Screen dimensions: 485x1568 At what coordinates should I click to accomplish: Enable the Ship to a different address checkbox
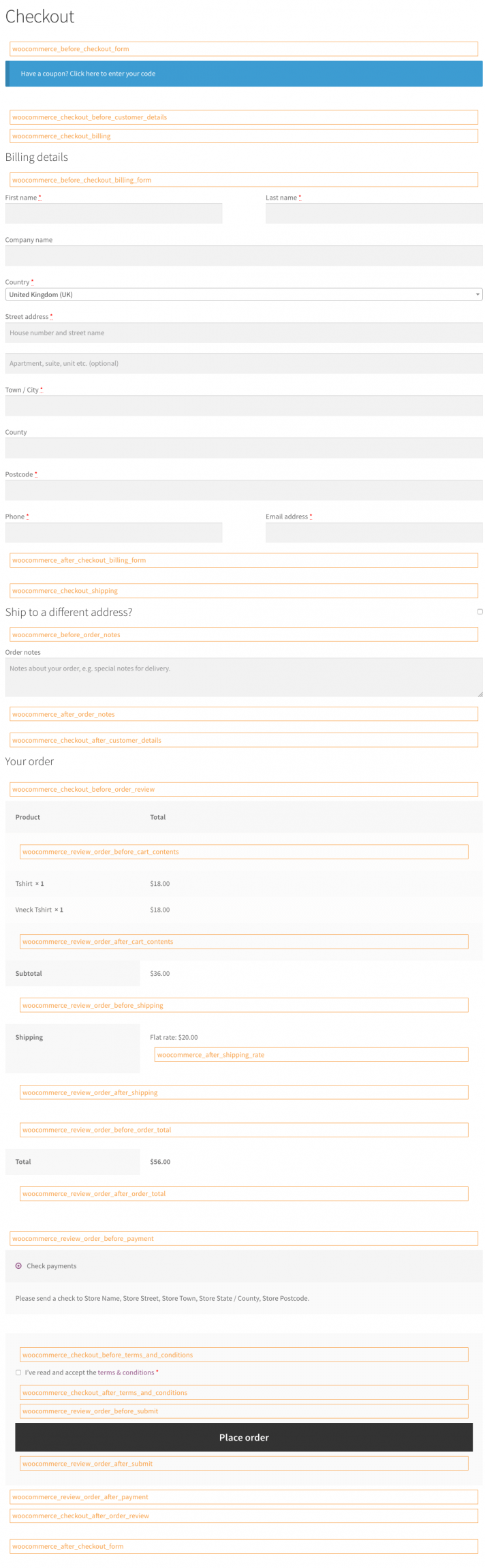pyautogui.click(x=479, y=612)
